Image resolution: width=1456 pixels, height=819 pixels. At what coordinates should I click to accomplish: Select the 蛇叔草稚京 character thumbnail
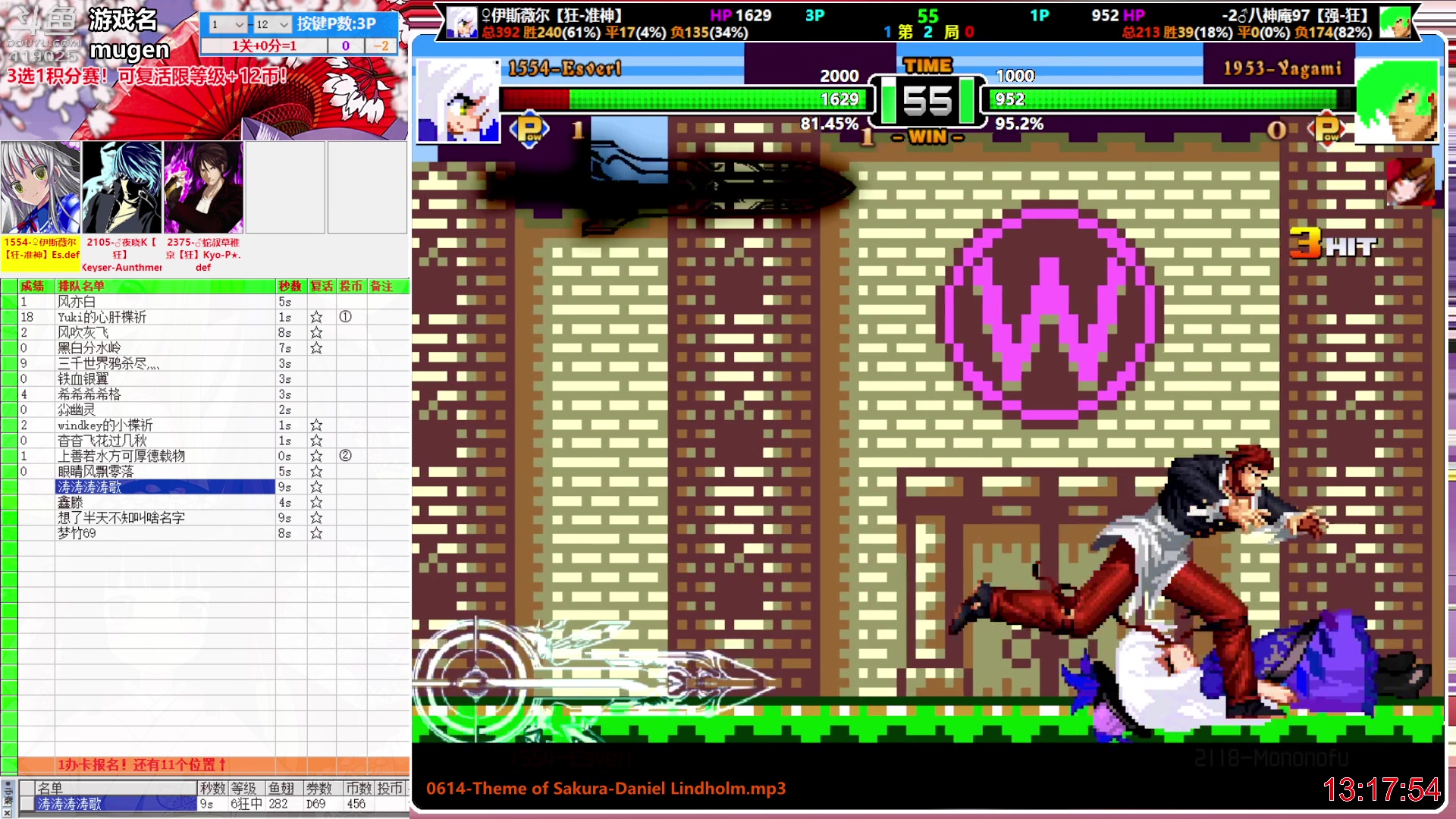pos(203,187)
